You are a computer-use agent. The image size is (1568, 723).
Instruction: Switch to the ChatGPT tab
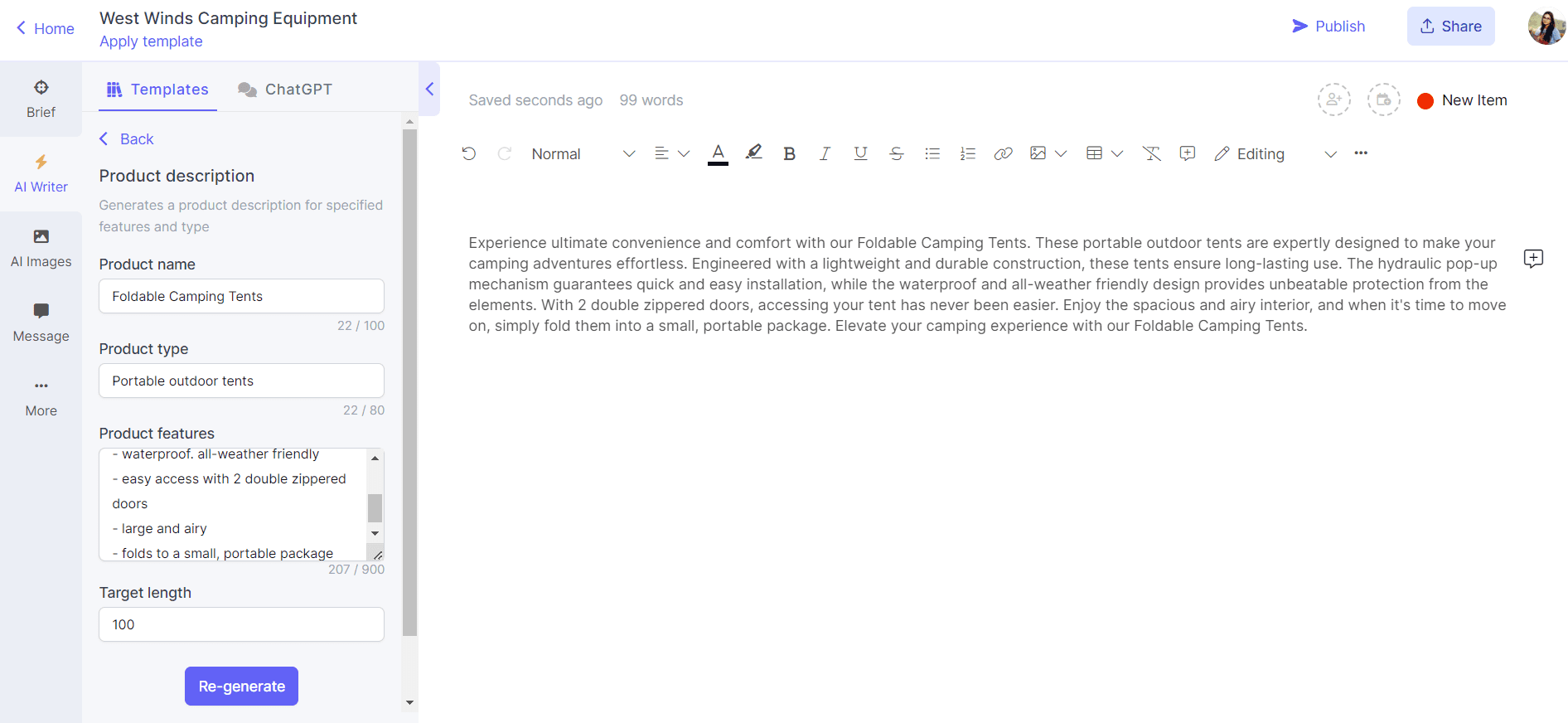tap(285, 89)
